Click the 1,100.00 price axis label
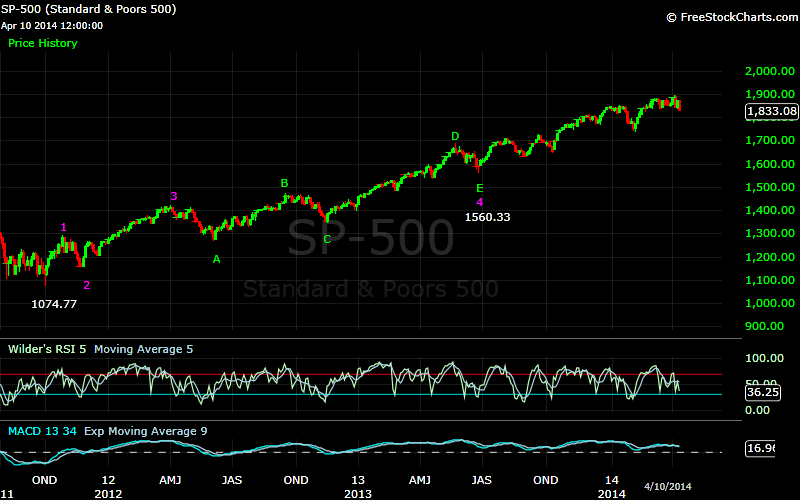The height and width of the screenshot is (500, 800). pyautogui.click(x=770, y=280)
